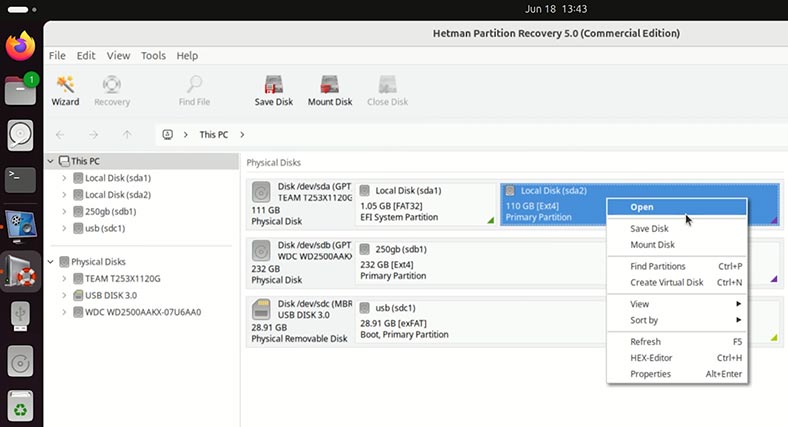788x427 pixels.
Task: Open the Terminal from the dock
Action: 20,180
